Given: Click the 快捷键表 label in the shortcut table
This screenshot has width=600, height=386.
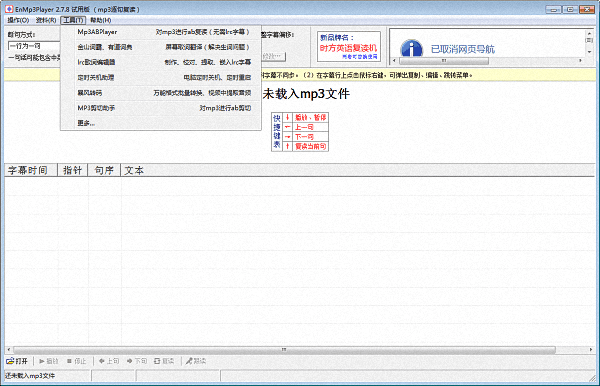Looking at the screenshot, I should point(277,132).
